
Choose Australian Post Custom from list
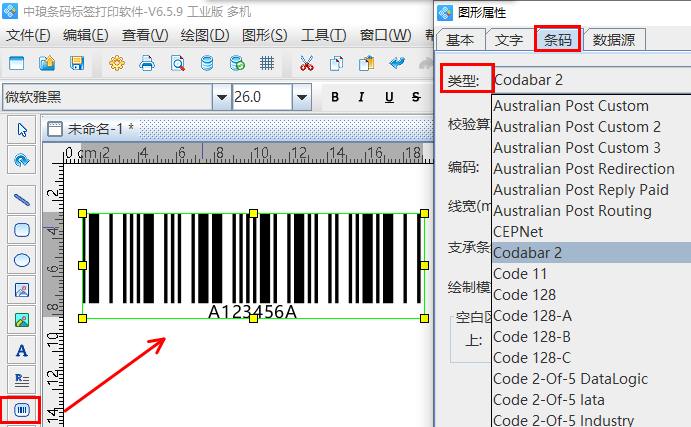click(x=591, y=106)
